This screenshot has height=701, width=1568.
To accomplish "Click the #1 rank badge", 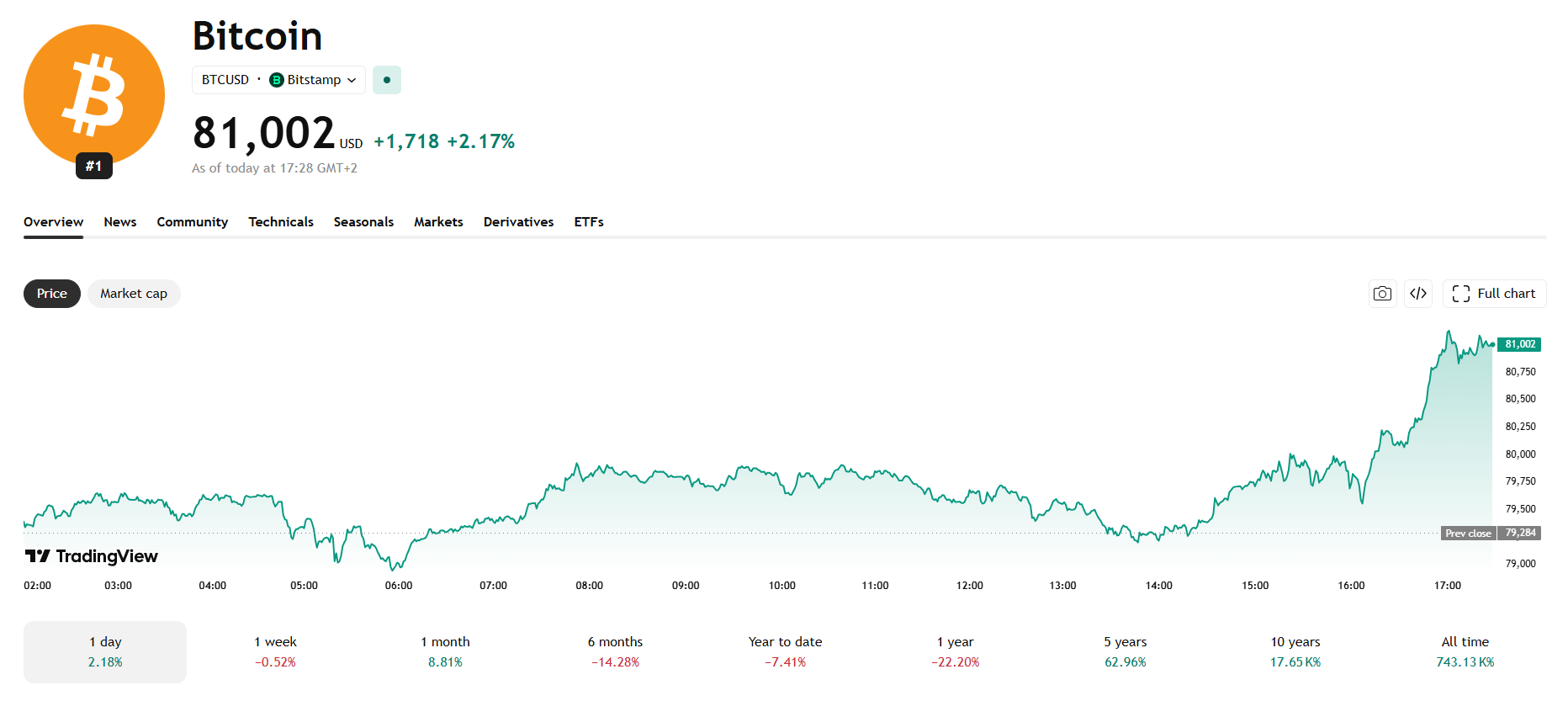I will click(94, 166).
